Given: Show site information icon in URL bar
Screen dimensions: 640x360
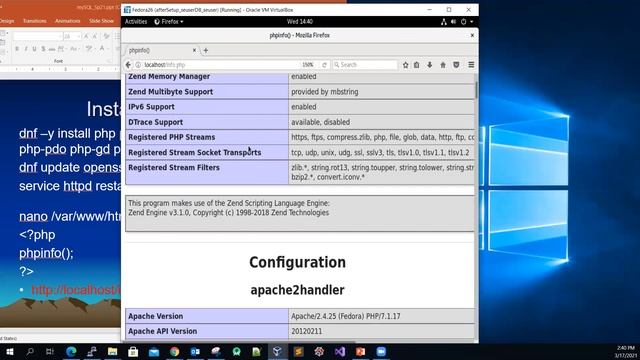Looking at the screenshot, I should tap(138, 65).
